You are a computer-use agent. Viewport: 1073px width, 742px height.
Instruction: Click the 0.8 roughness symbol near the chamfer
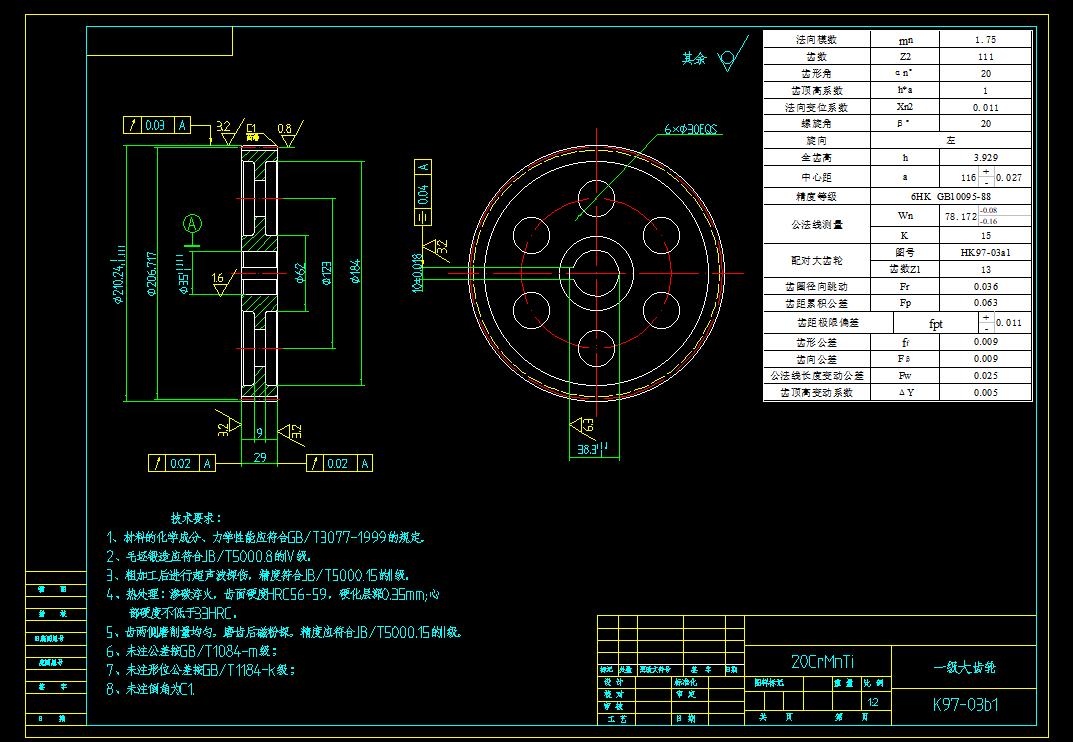click(x=285, y=129)
